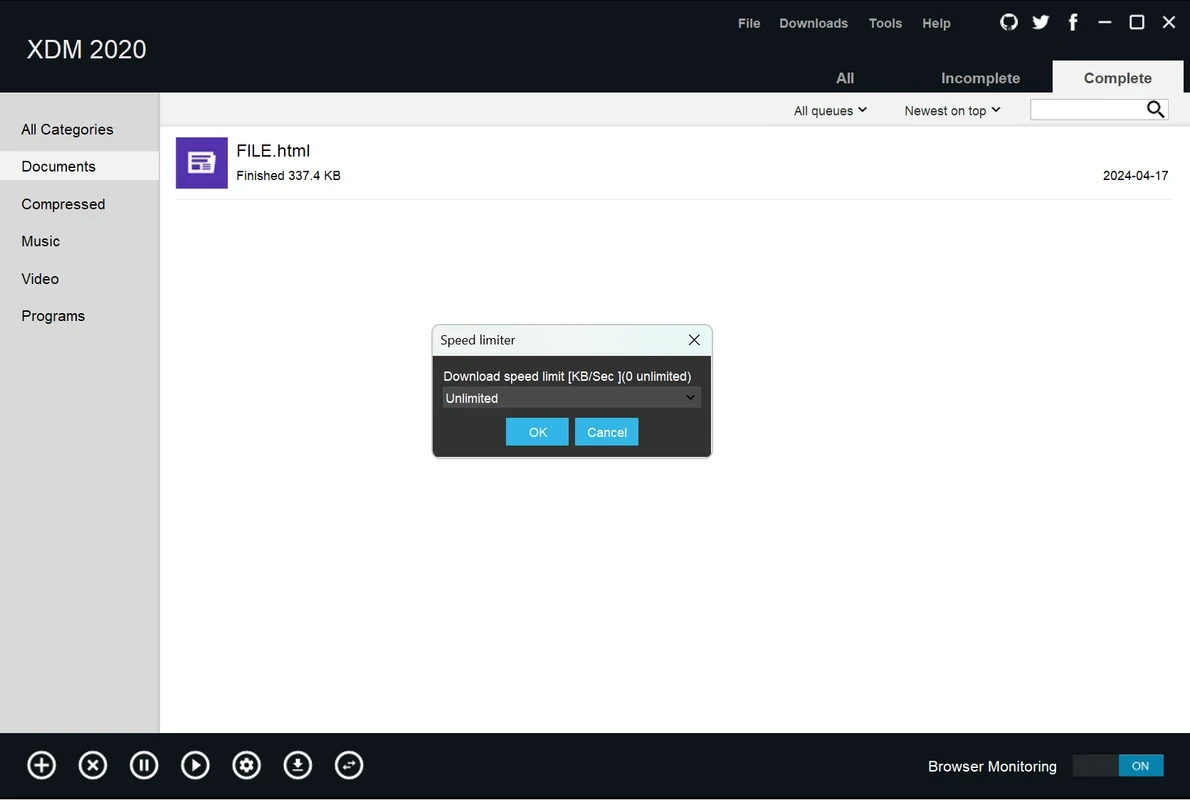Select the Complete tab

1117,77
